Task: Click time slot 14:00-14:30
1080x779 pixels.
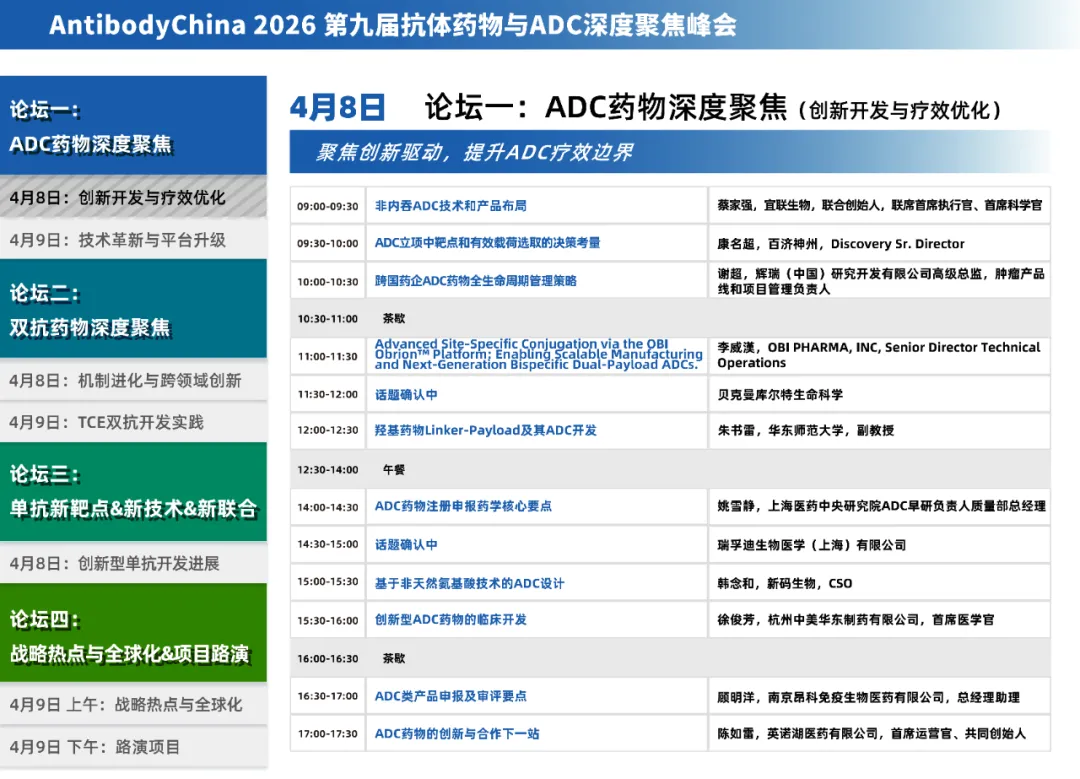Action: [x=328, y=507]
